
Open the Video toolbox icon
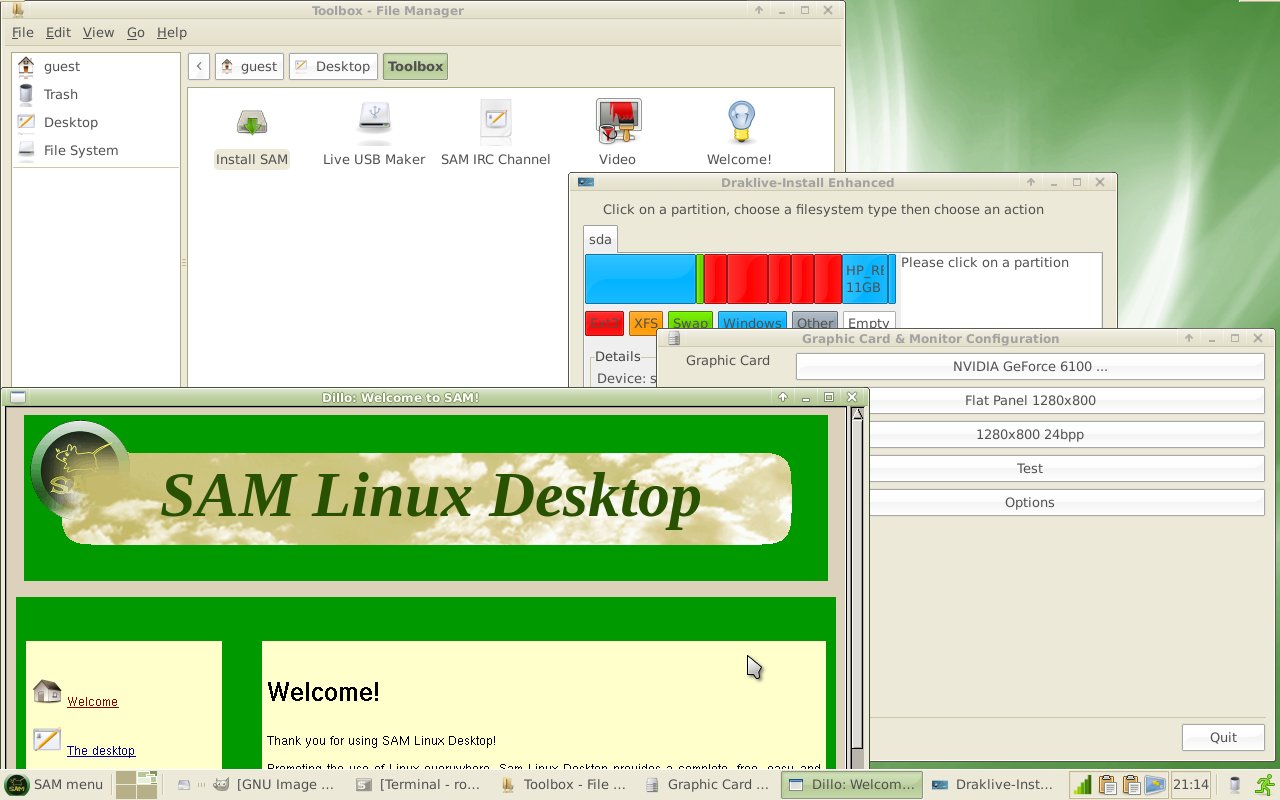[618, 122]
